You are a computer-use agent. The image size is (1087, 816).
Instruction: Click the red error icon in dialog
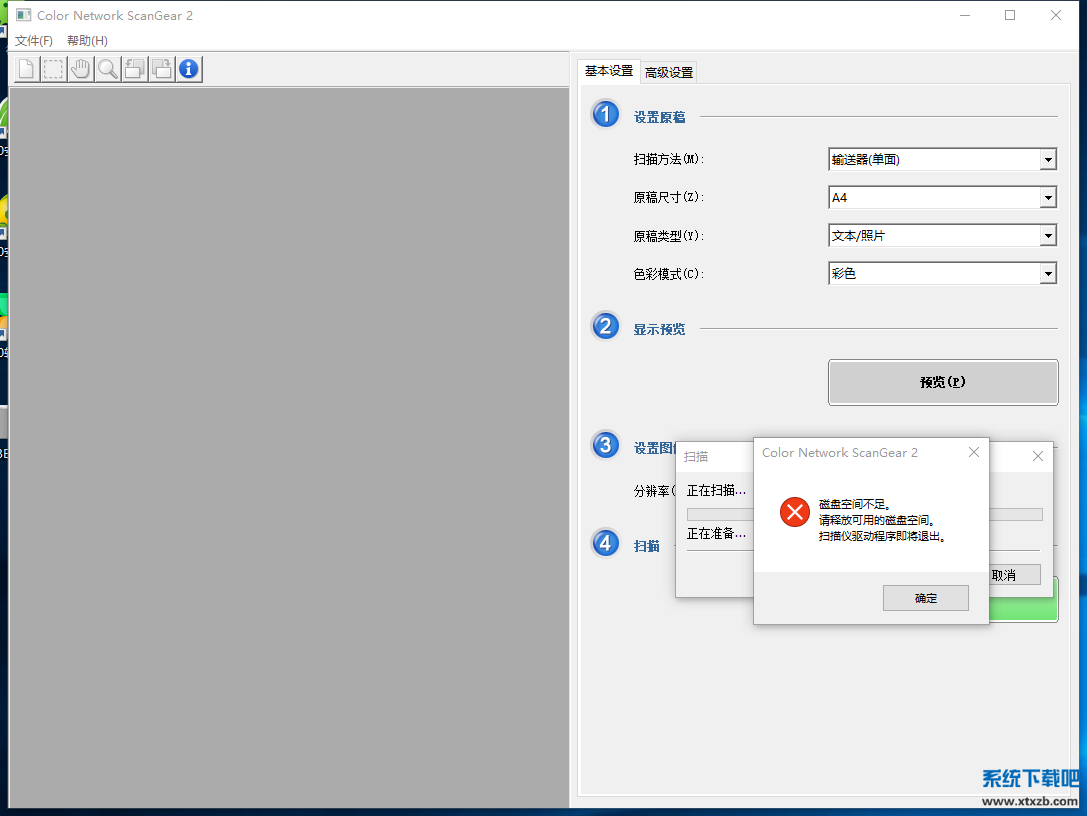tap(794, 513)
